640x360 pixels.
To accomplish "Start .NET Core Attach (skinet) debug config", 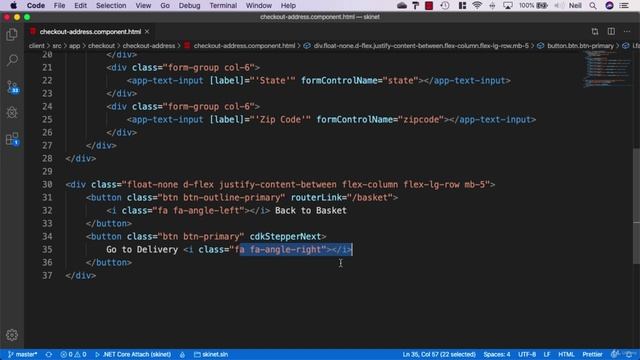I will pyautogui.click(x=133, y=354).
